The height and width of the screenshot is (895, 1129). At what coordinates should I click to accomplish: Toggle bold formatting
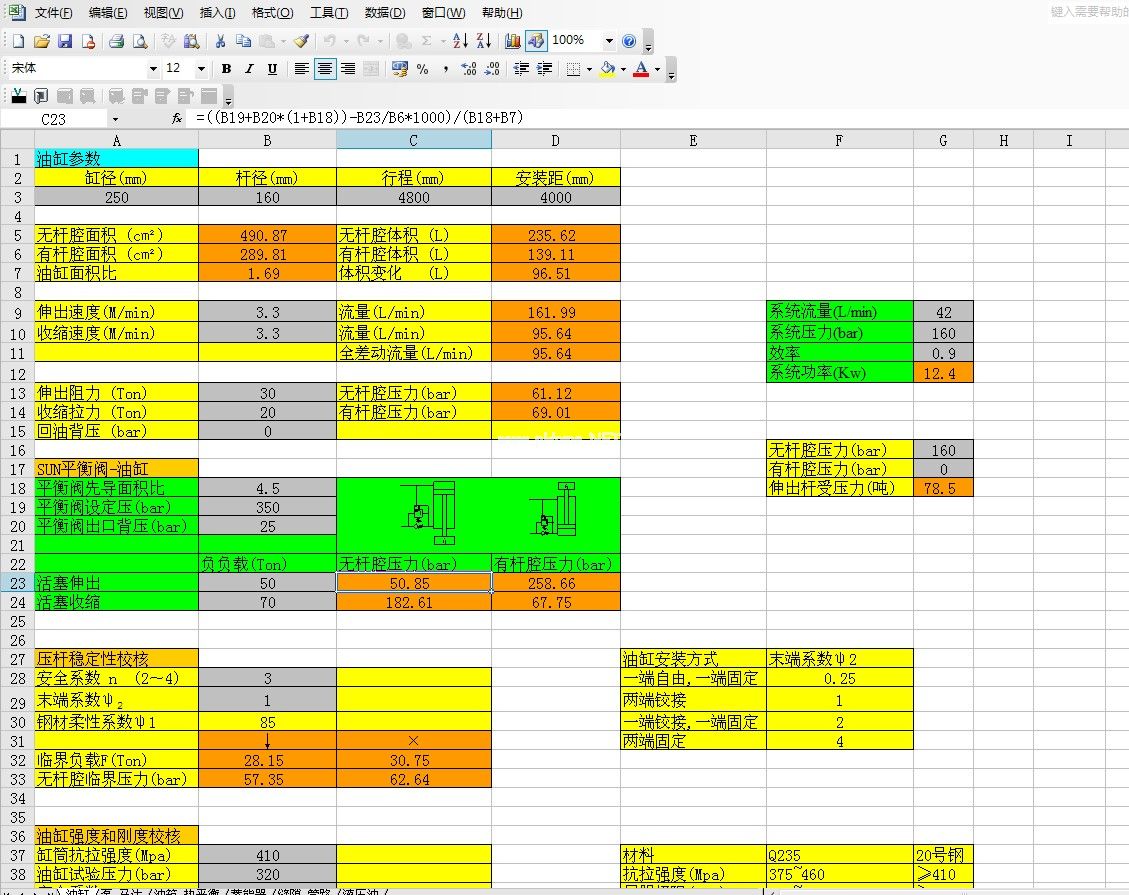[x=226, y=68]
